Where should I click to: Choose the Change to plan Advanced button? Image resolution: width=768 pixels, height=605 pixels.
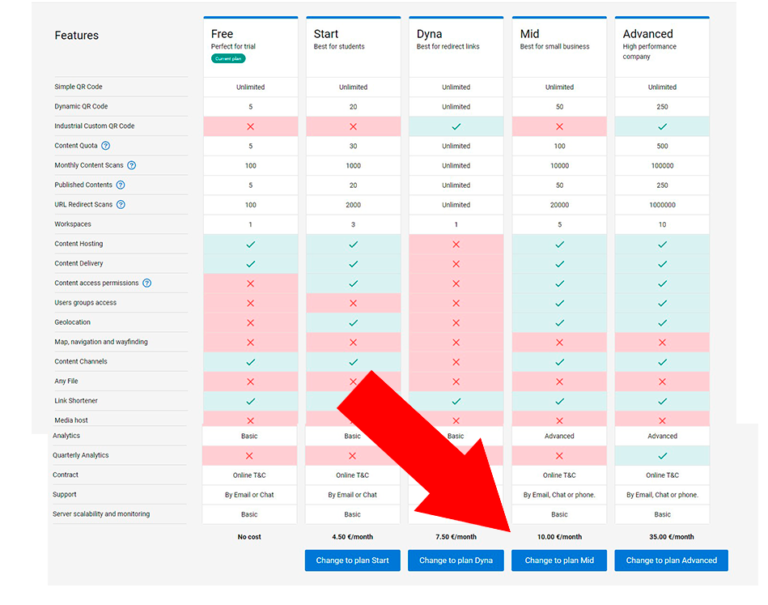(x=672, y=560)
